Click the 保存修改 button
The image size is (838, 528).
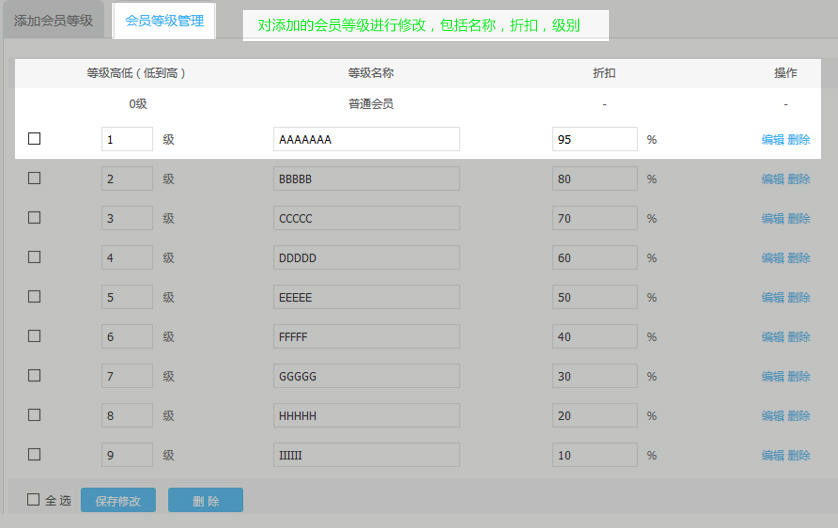[x=118, y=501]
